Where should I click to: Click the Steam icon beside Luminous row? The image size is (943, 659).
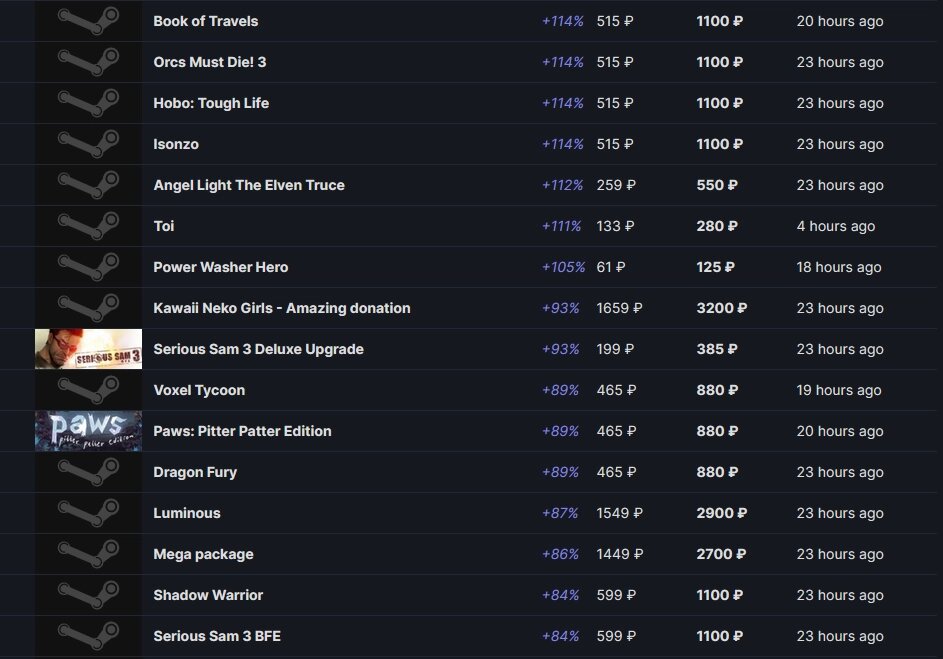(88, 513)
